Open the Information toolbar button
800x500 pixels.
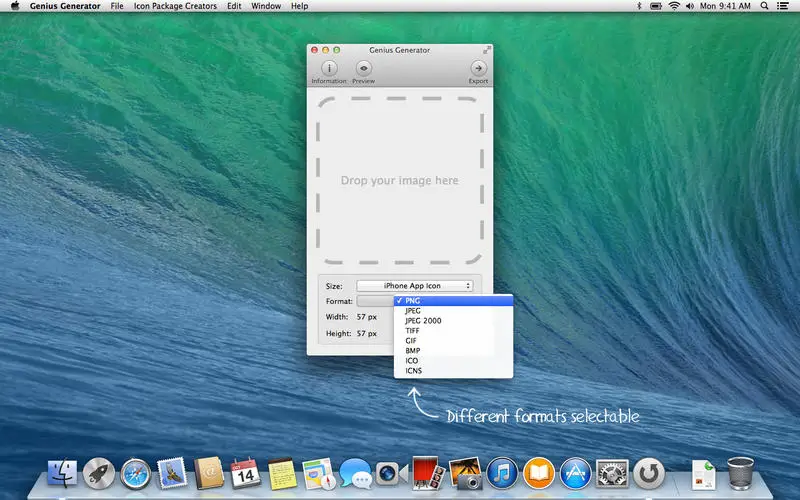click(x=329, y=72)
